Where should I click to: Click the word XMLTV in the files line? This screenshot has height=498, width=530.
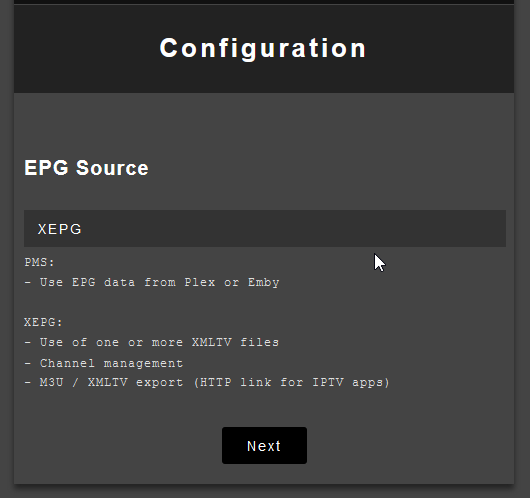212,342
